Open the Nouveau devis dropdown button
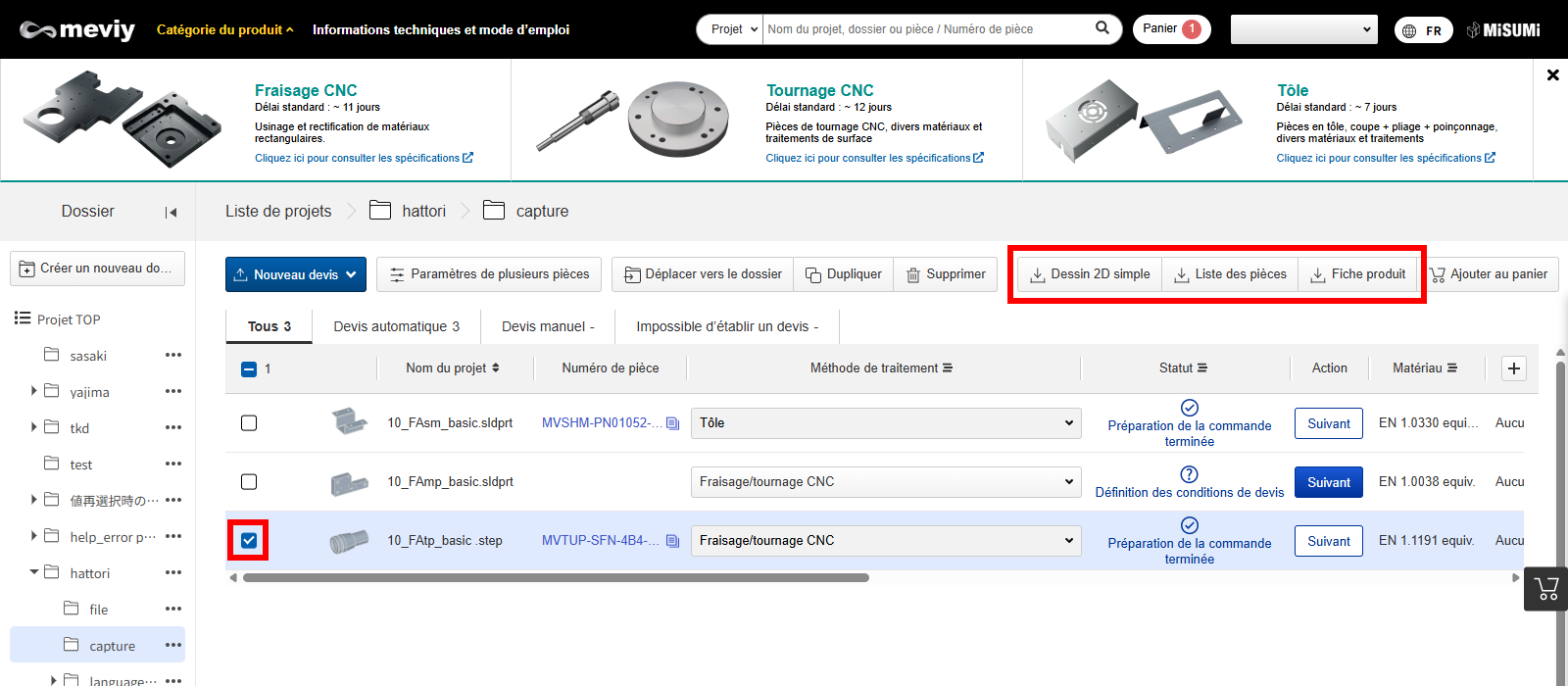 coord(296,274)
